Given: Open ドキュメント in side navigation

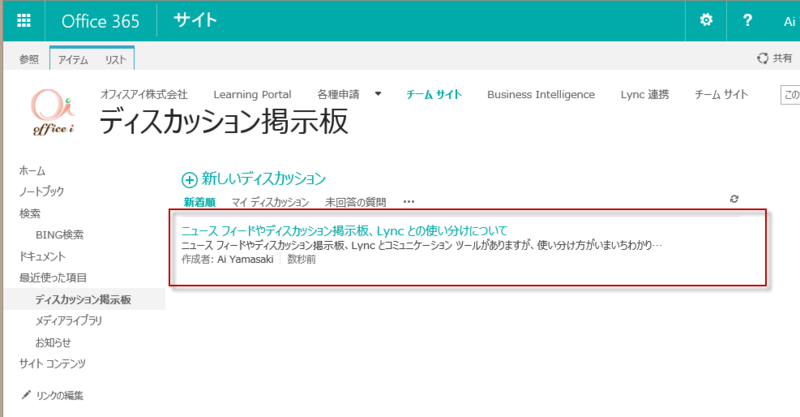Looking at the screenshot, I should coord(42,256).
